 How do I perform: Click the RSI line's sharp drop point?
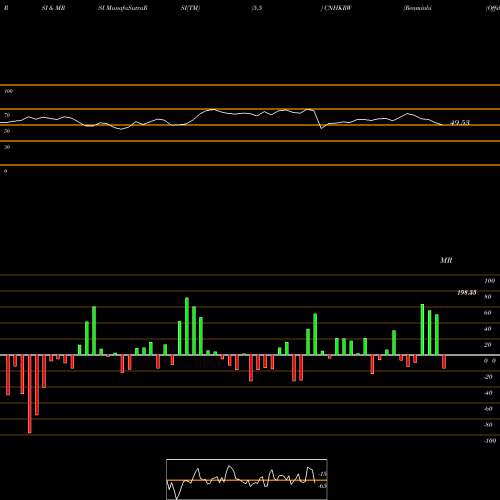(x=321, y=128)
